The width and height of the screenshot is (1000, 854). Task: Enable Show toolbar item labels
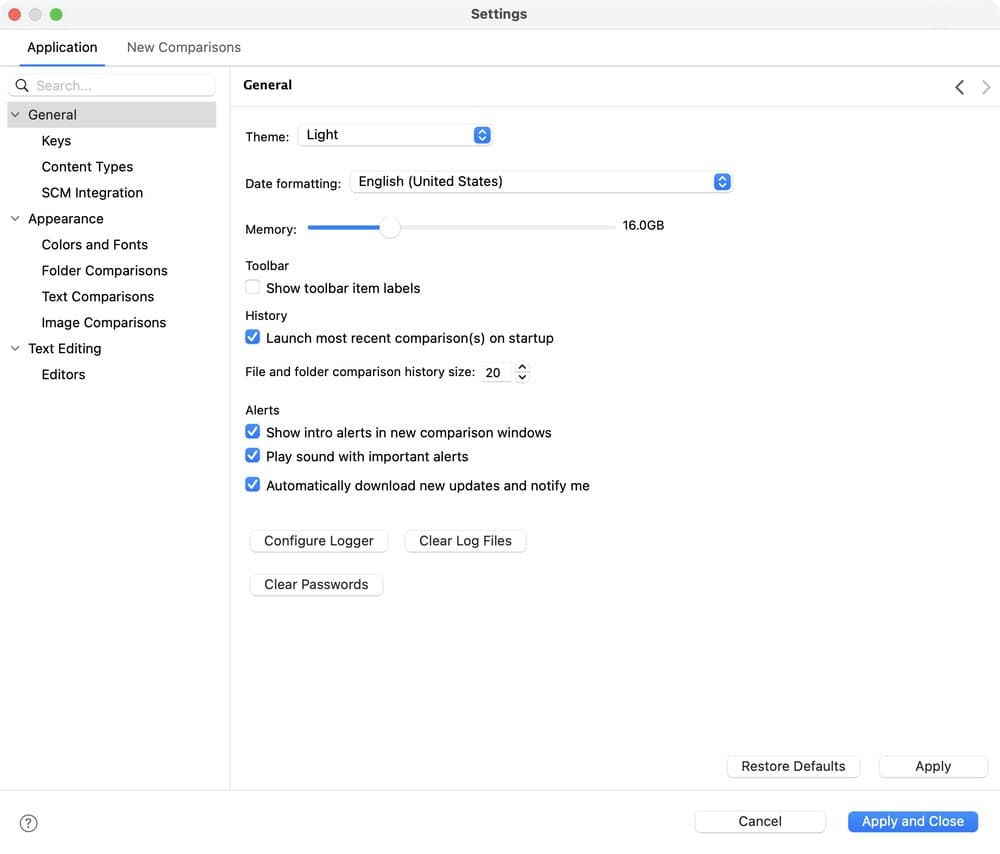(x=253, y=287)
